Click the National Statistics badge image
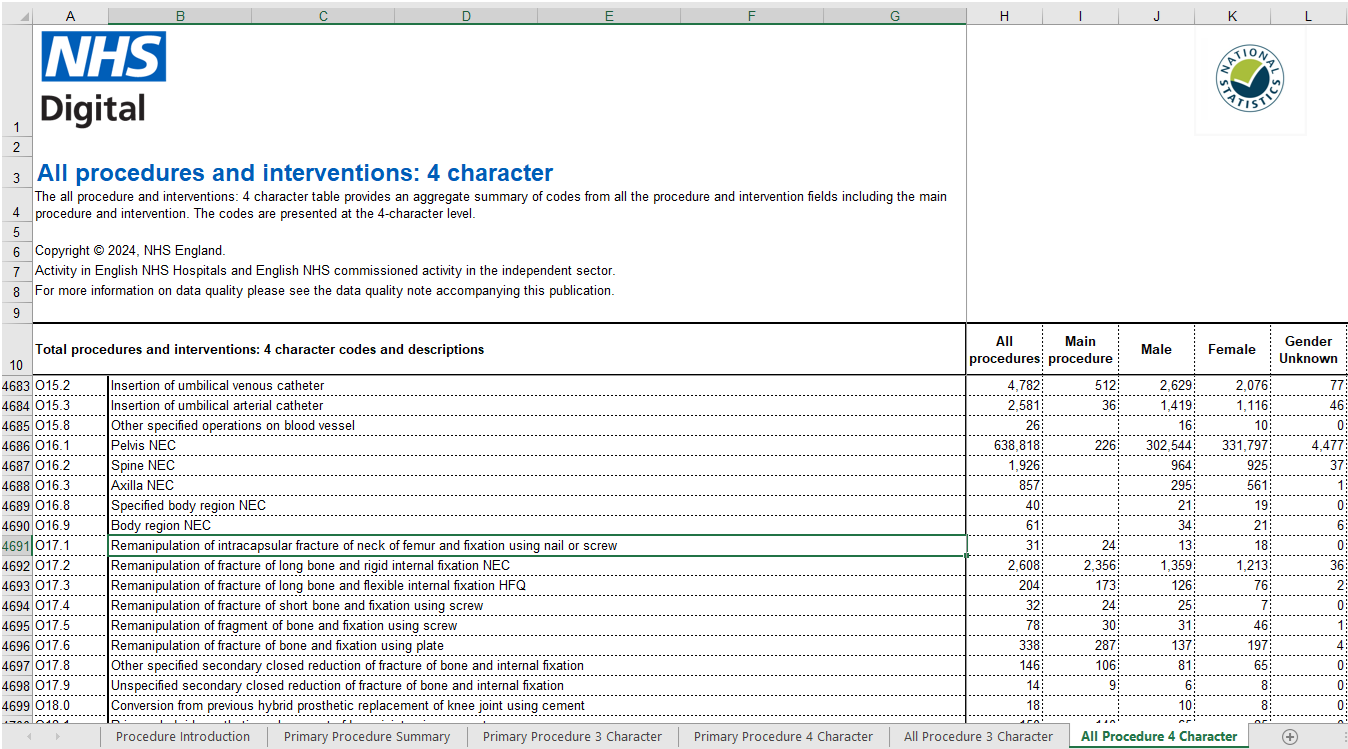This screenshot has height=749, width=1348. 1249,78
